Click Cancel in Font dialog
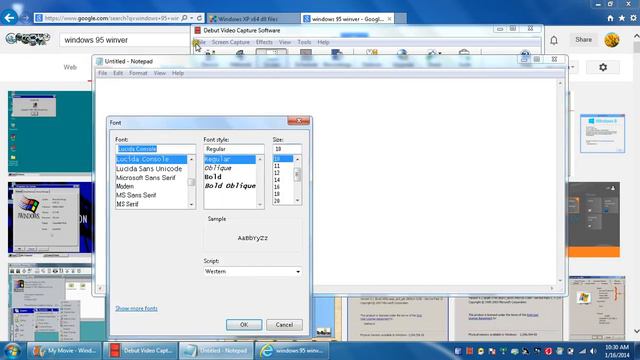640x360 pixels. click(x=284, y=325)
